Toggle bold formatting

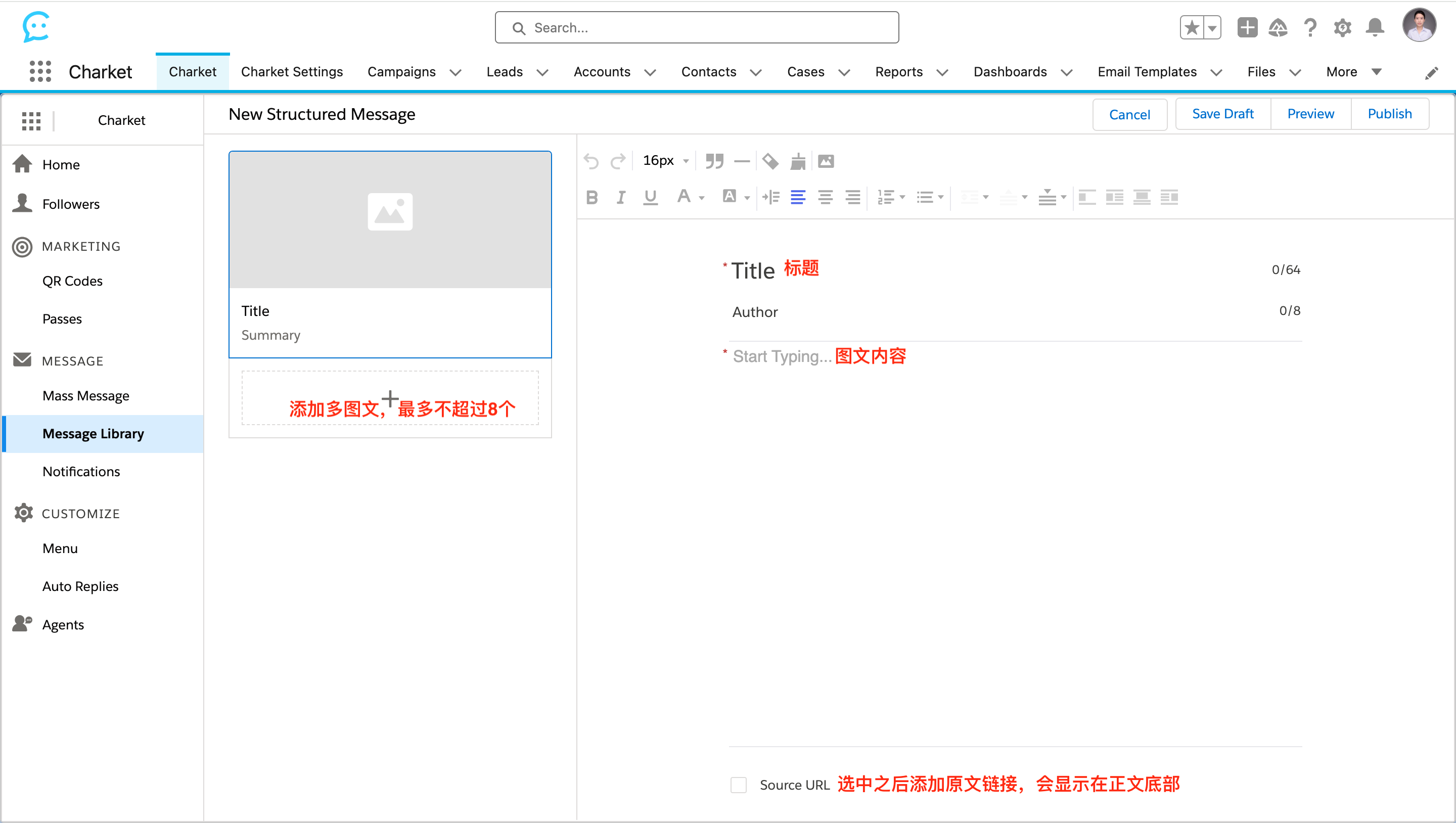(x=592, y=197)
